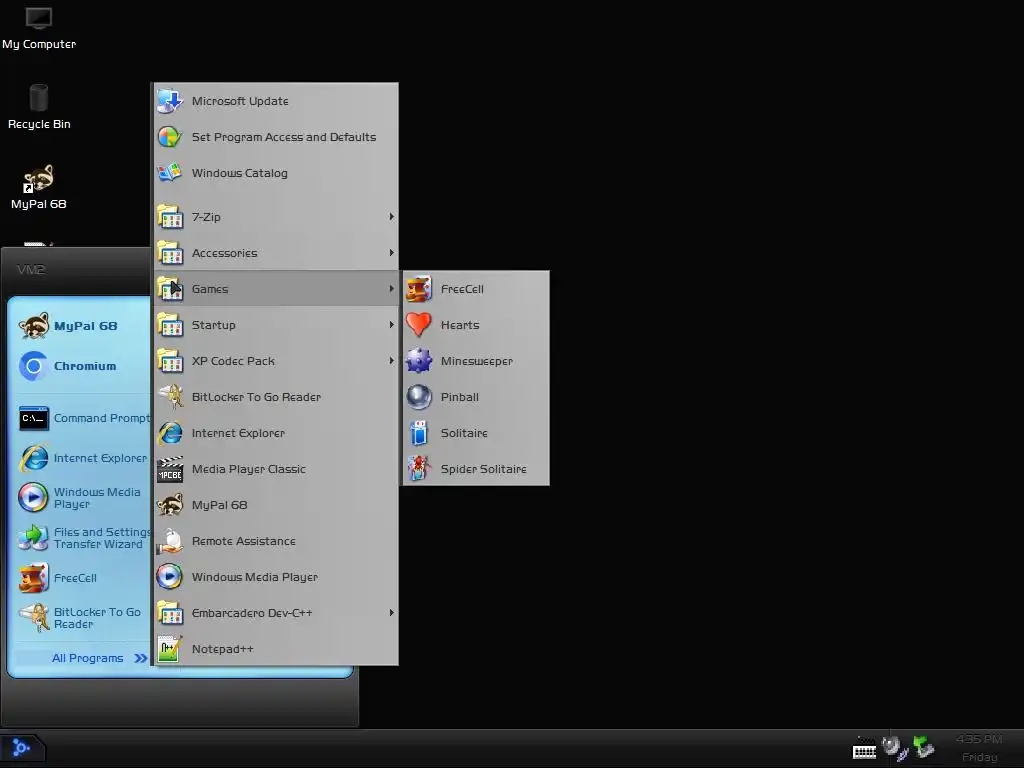The height and width of the screenshot is (768, 1024).
Task: Expand the Accessories submenu arrow
Action: pos(391,253)
